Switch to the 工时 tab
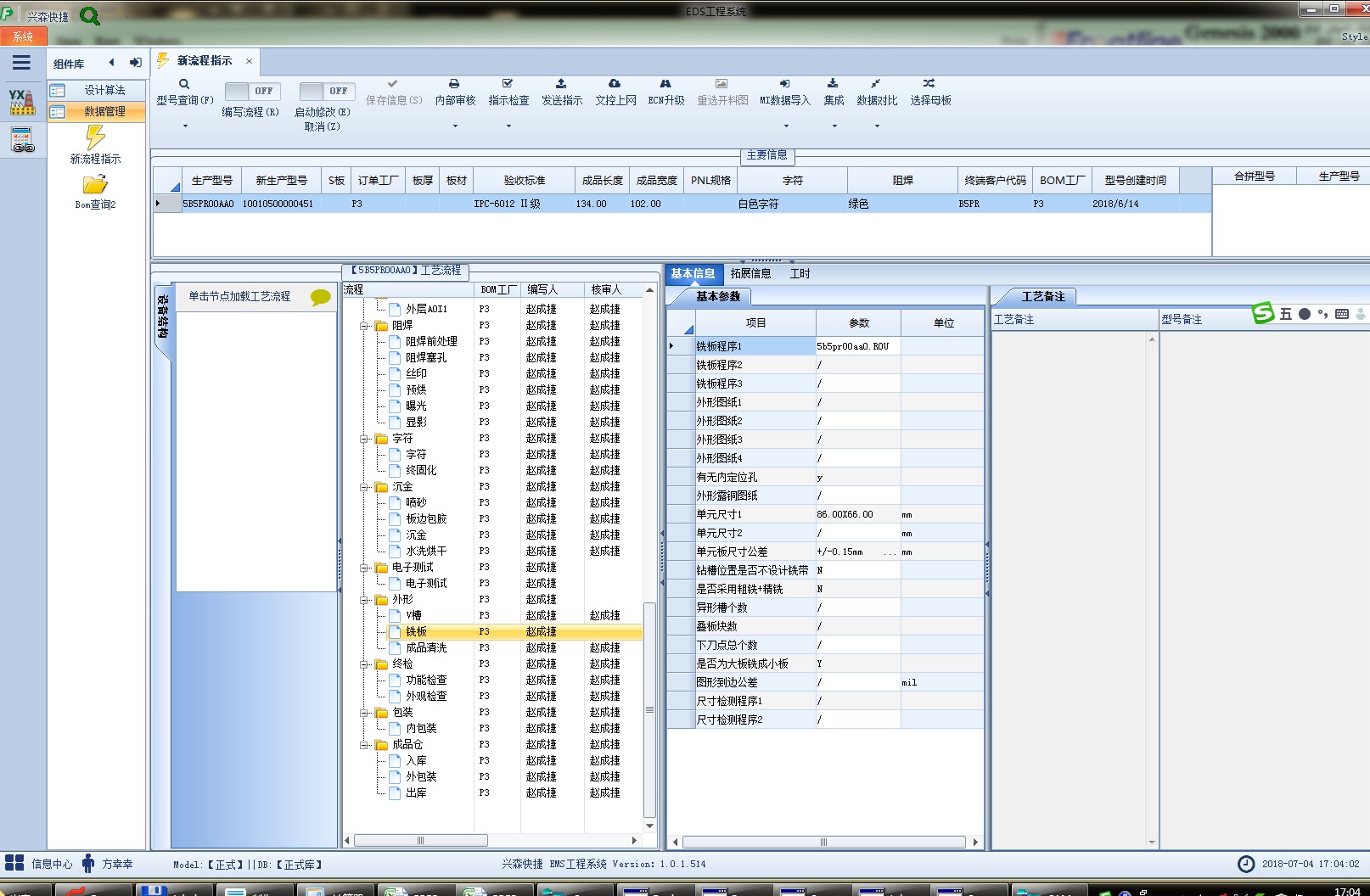 [800, 273]
